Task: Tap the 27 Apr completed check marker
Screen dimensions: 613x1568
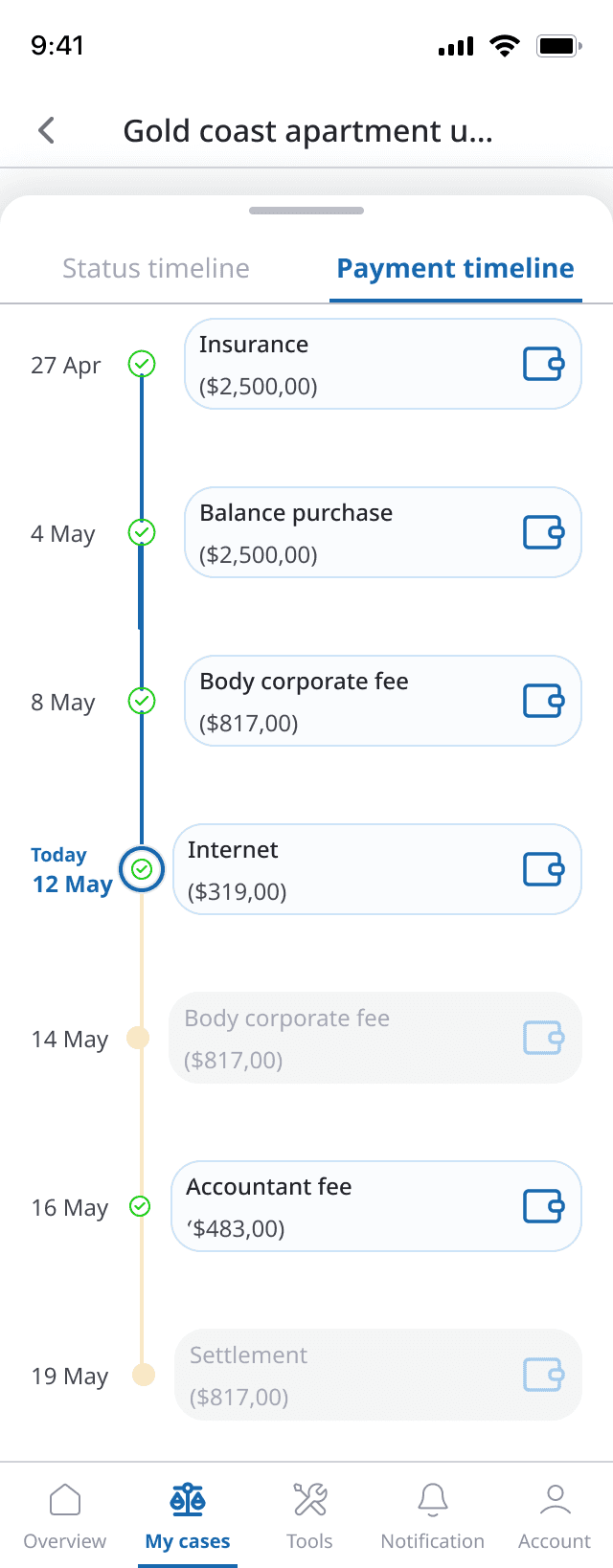Action: pos(142,364)
